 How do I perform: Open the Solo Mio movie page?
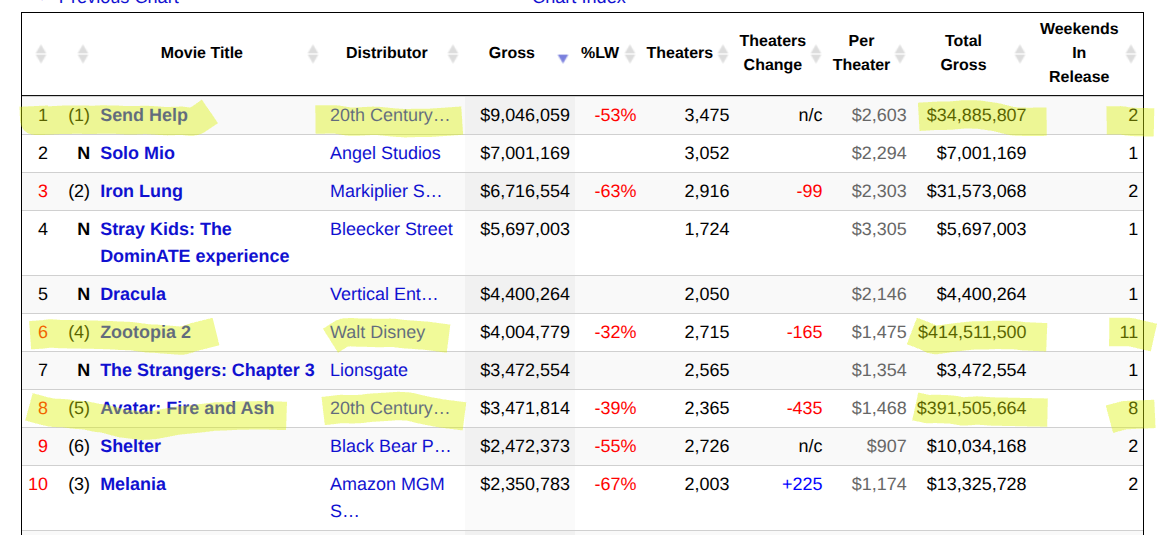(x=137, y=153)
